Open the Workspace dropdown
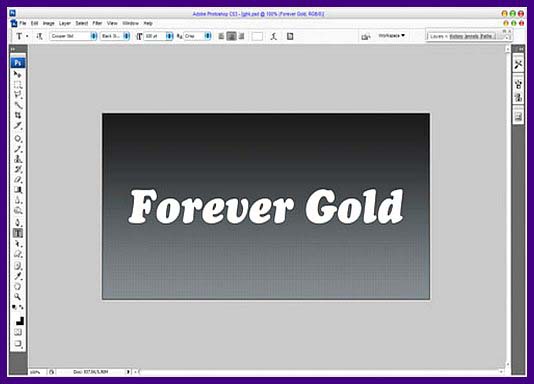Viewport: 534px width, 384px height. (x=392, y=35)
